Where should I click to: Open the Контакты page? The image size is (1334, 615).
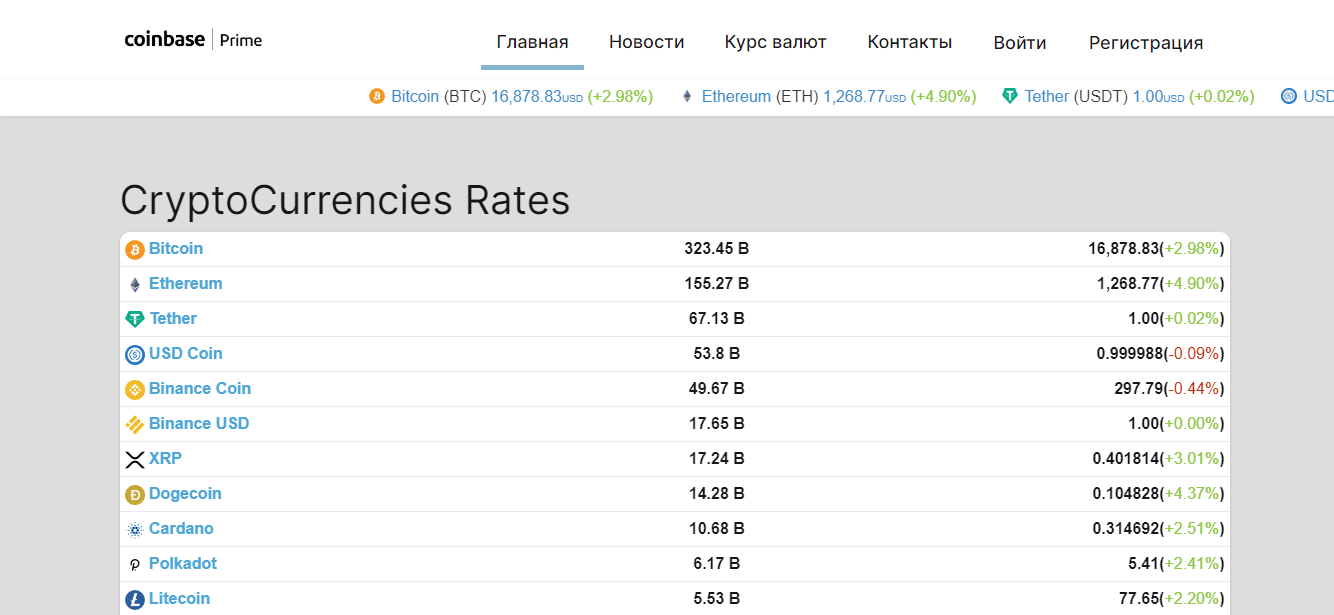[910, 42]
